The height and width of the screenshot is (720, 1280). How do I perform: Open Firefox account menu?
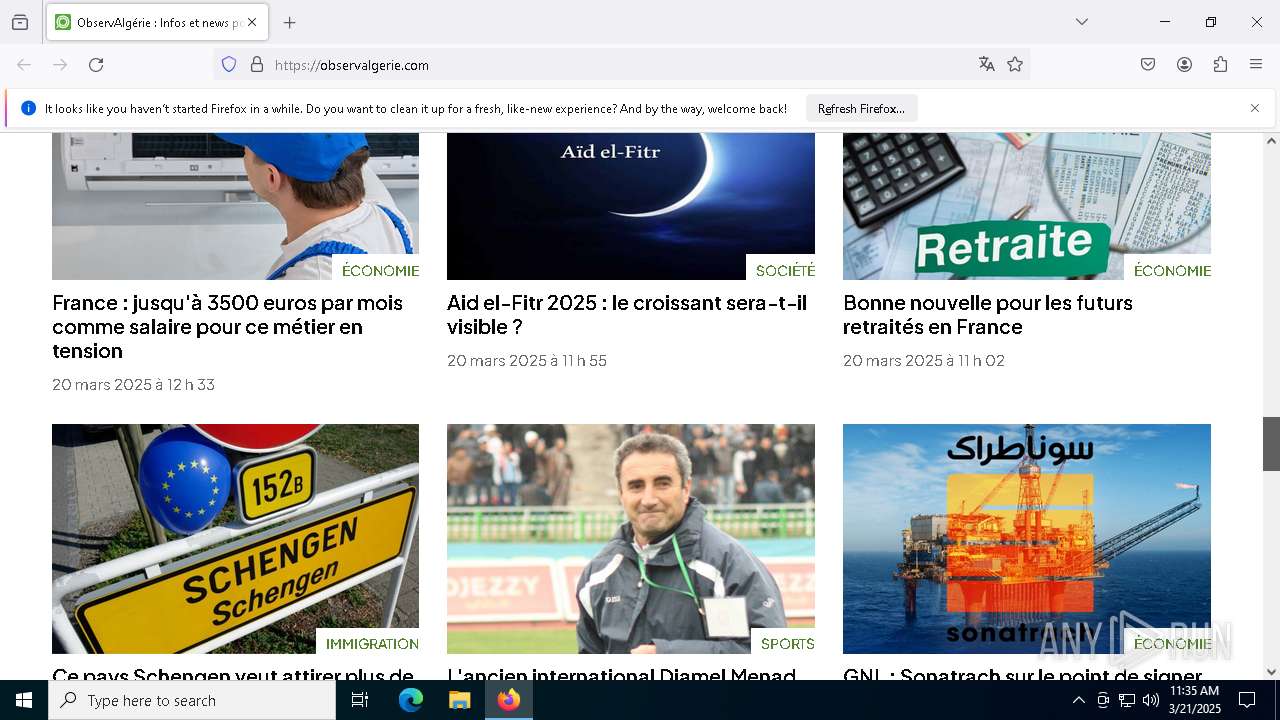(1184, 65)
